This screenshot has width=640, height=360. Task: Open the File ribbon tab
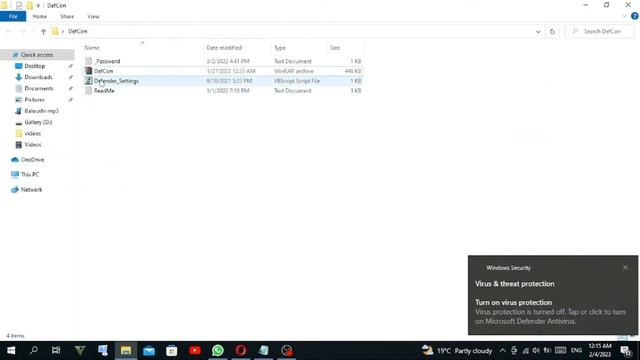[13, 16]
